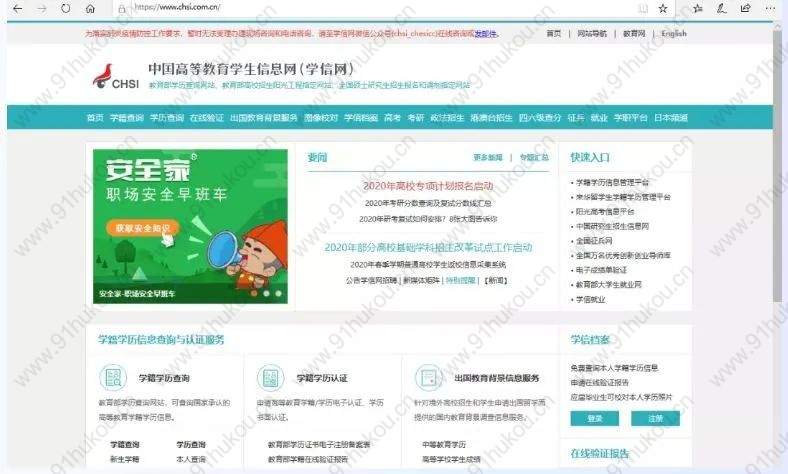Open 教育部大学生就业网 quick link
The height and width of the screenshot is (474, 788).
click(x=609, y=285)
